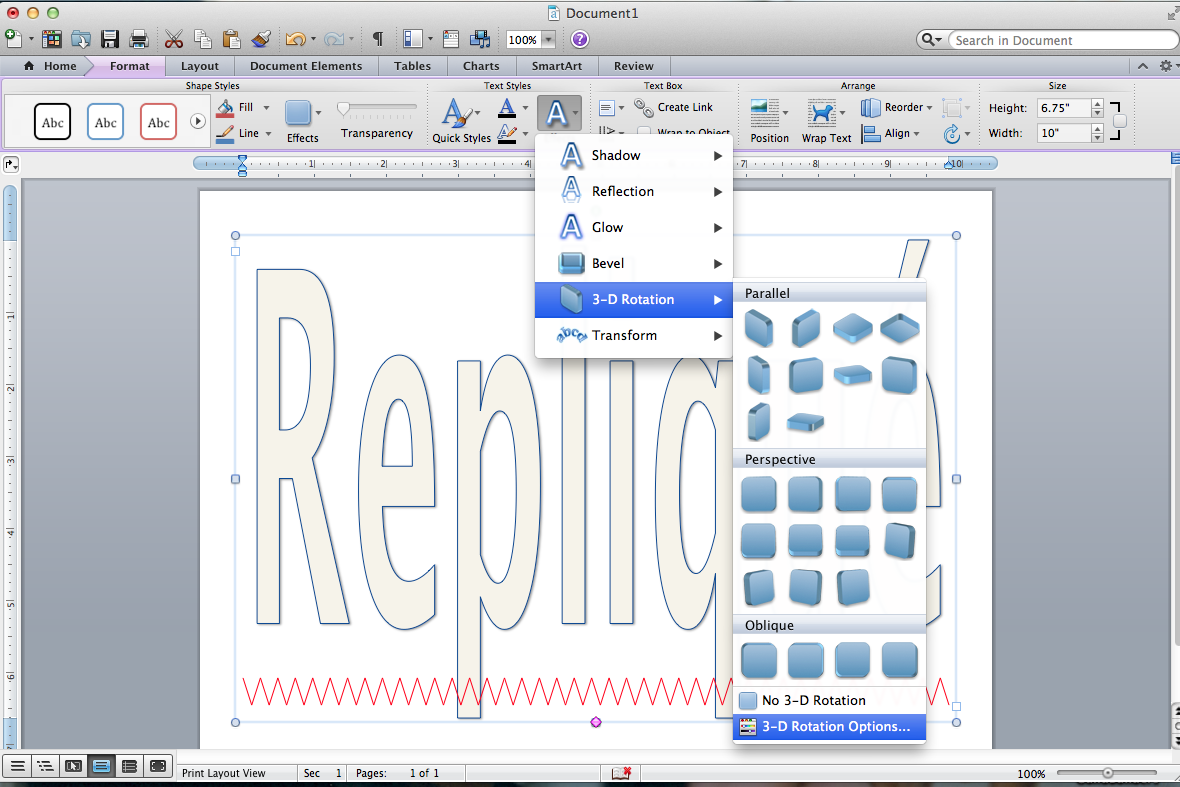Click the Save document toolbar icon

pyautogui.click(x=110, y=40)
